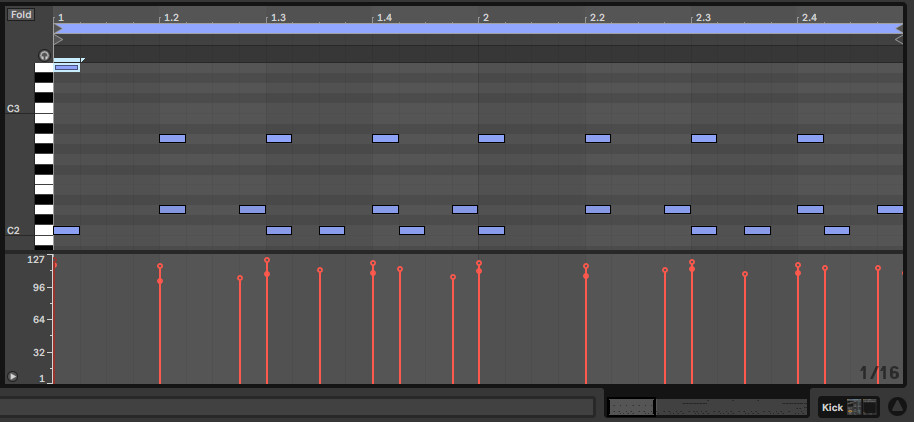Select the highlighted high note at bar 1
Screen dimensions: 914x422
(x=66, y=68)
